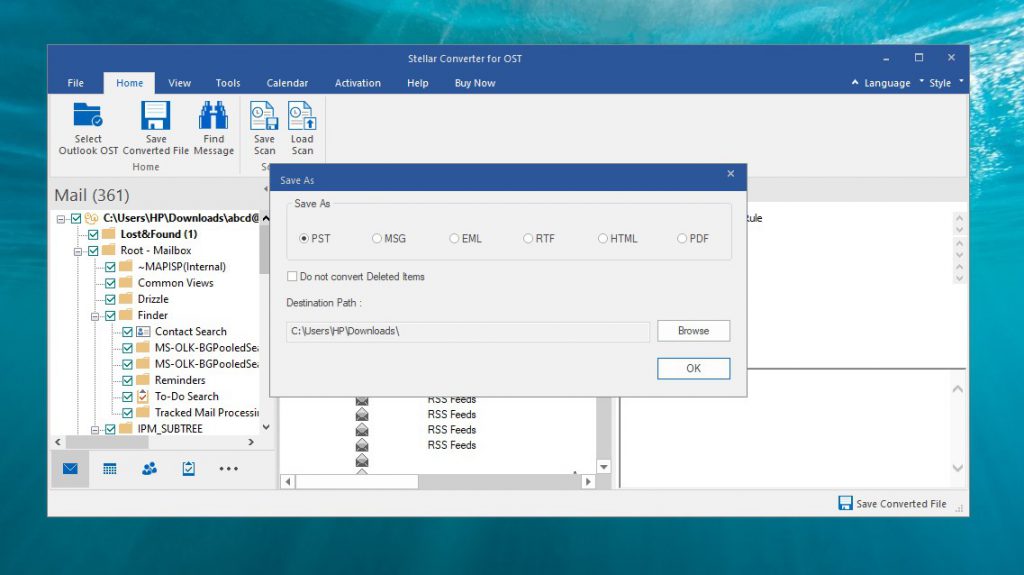
Task: Collapse the Finder folder node
Action: (x=95, y=316)
